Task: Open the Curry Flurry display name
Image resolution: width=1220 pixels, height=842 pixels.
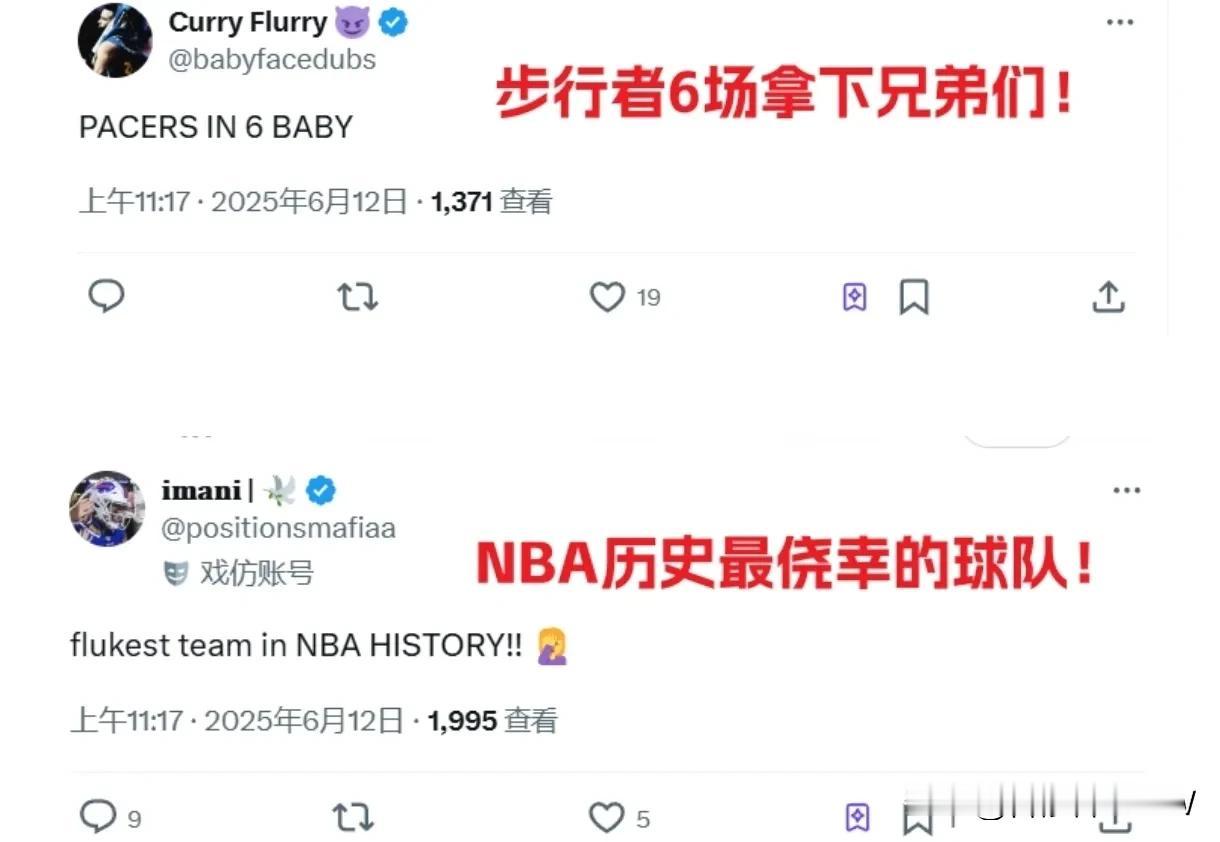Action: [248, 22]
